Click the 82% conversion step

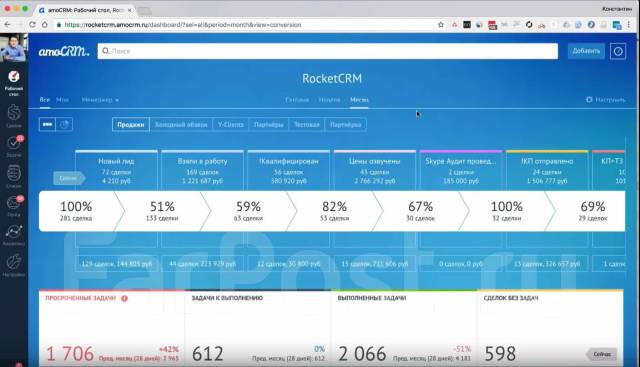pyautogui.click(x=334, y=211)
